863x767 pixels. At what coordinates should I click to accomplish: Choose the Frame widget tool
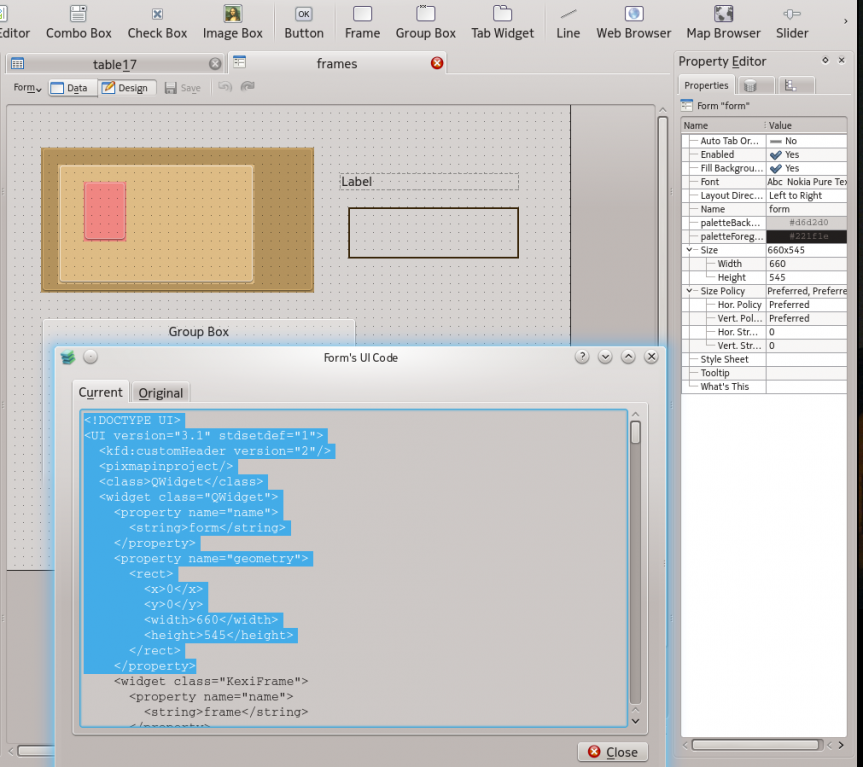362,23
